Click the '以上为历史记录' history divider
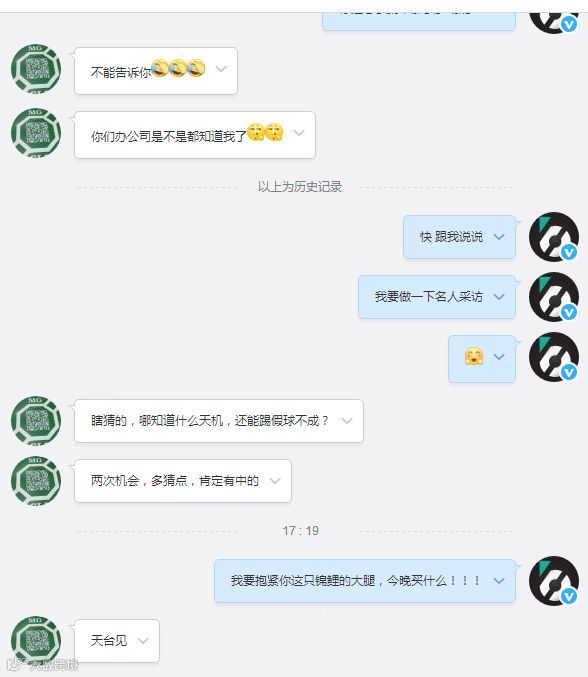This screenshot has width=588, height=677. pos(300,187)
